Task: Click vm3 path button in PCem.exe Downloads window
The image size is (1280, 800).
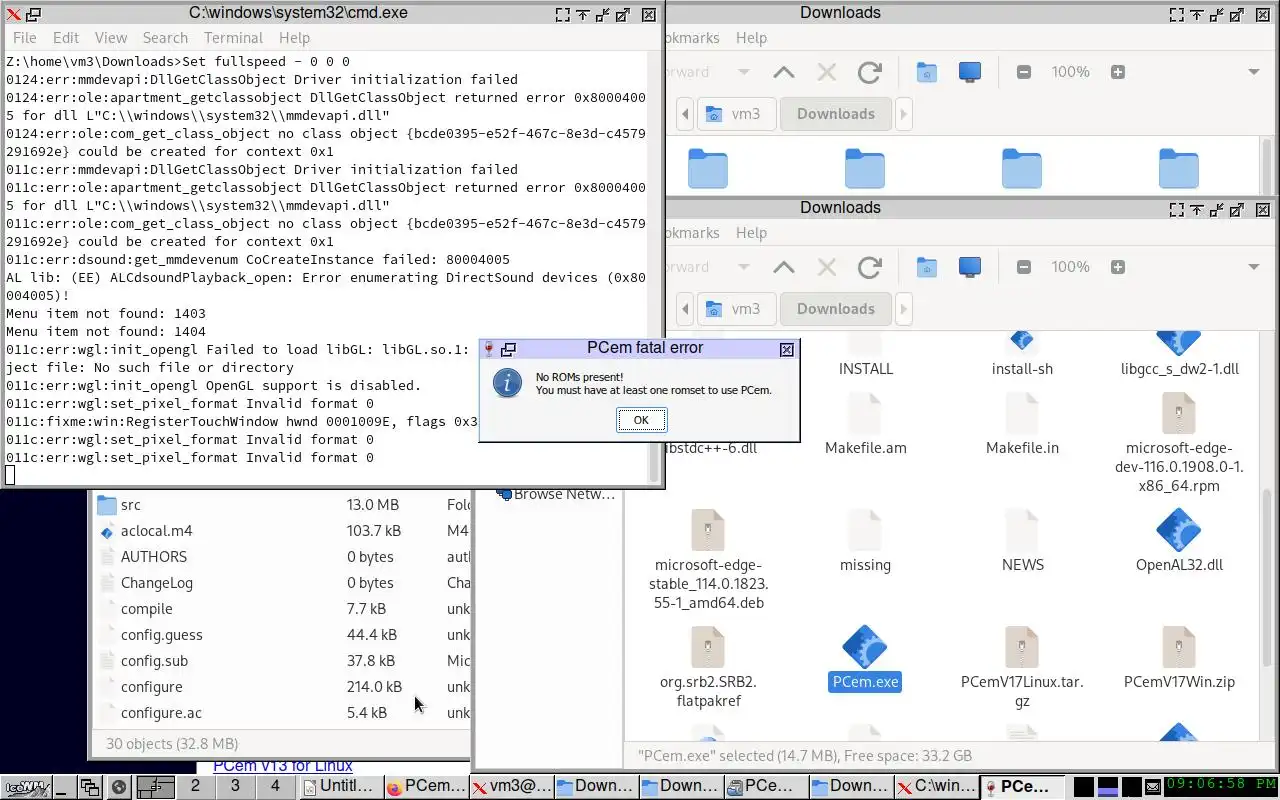Action: pos(734,309)
